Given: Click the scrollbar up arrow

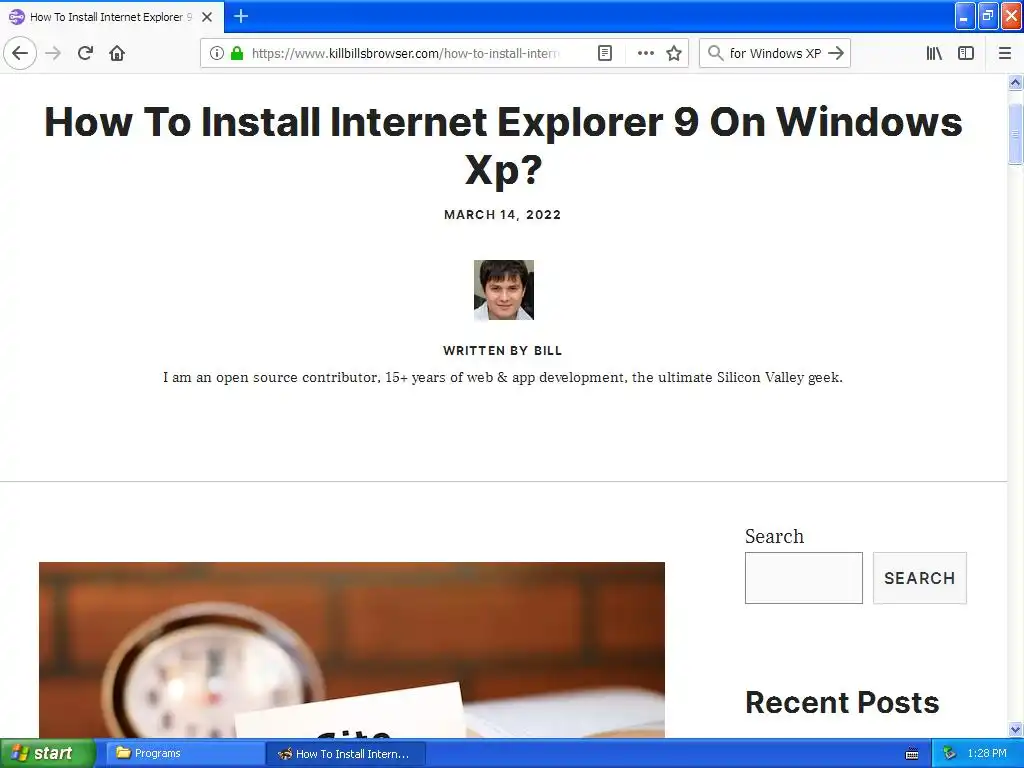Looking at the screenshot, I should click(1015, 82).
